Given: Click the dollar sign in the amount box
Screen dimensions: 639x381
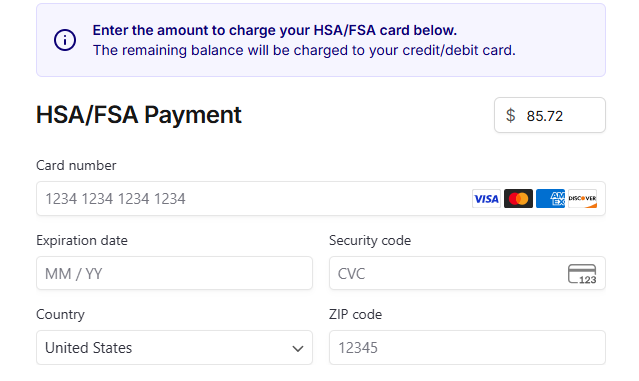Looking at the screenshot, I should [x=510, y=115].
